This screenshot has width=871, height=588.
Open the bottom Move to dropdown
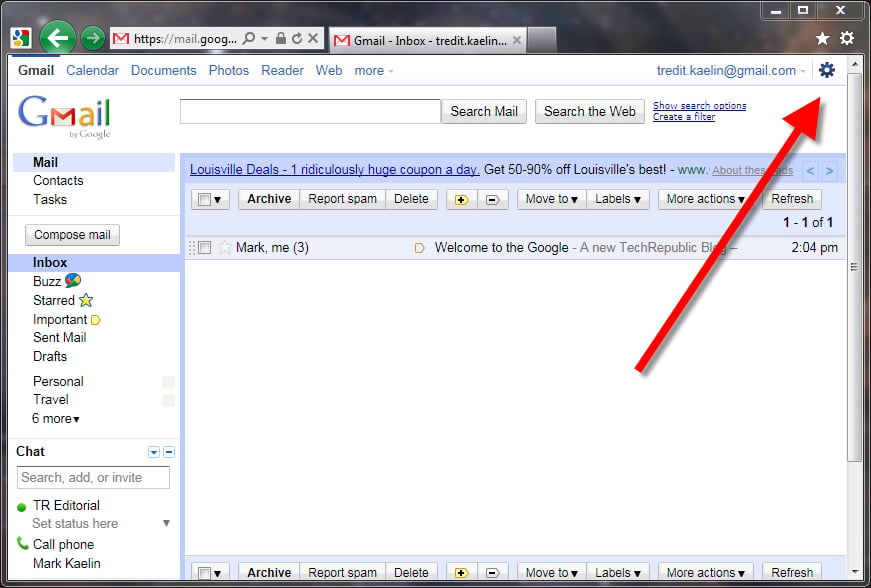[x=552, y=572]
